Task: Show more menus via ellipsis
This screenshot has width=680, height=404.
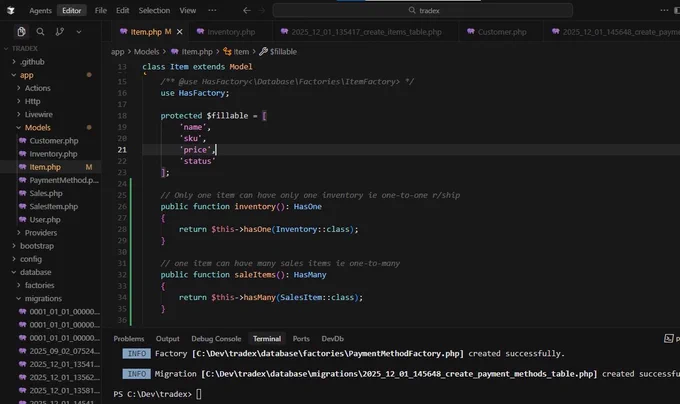Action: coord(212,10)
